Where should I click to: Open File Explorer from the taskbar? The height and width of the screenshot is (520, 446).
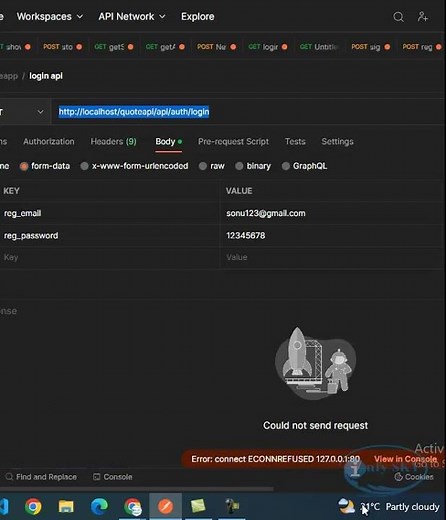[x=66, y=507]
